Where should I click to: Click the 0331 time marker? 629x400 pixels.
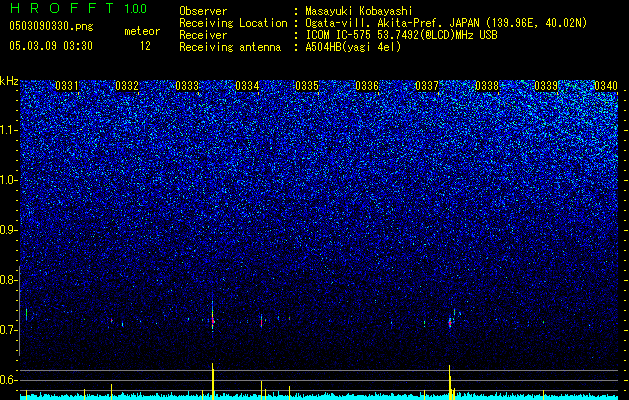coord(67,86)
